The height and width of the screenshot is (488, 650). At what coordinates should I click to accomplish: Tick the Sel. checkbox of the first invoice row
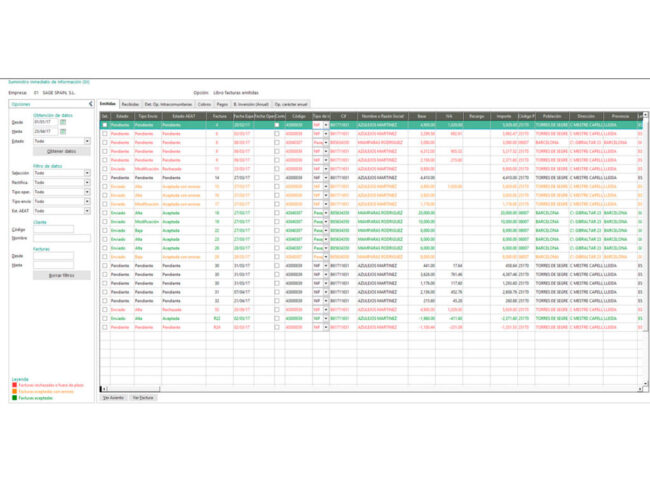click(104, 125)
